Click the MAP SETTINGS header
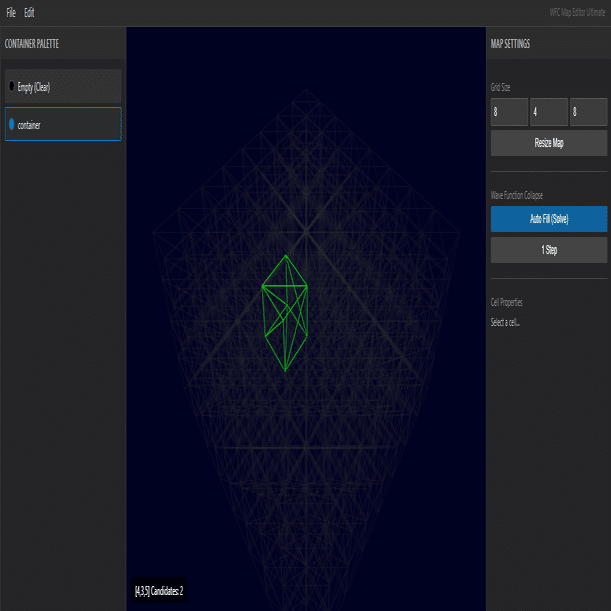This screenshot has width=611, height=611. click(510, 44)
